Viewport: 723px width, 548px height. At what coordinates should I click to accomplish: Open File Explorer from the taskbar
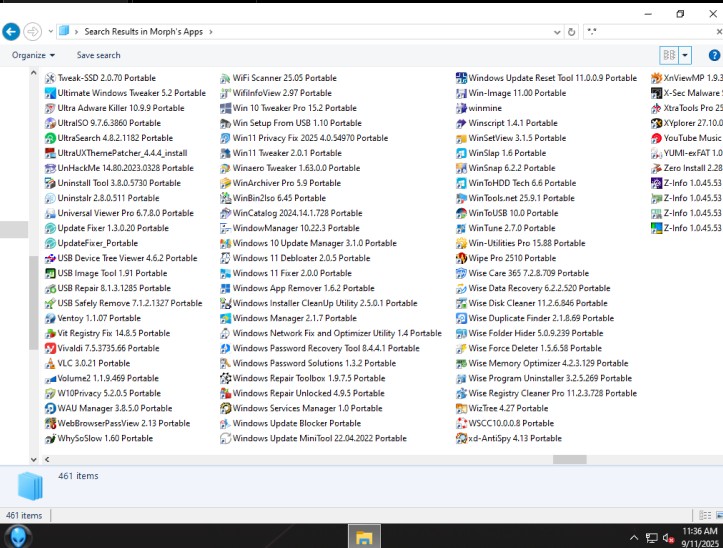pos(364,537)
